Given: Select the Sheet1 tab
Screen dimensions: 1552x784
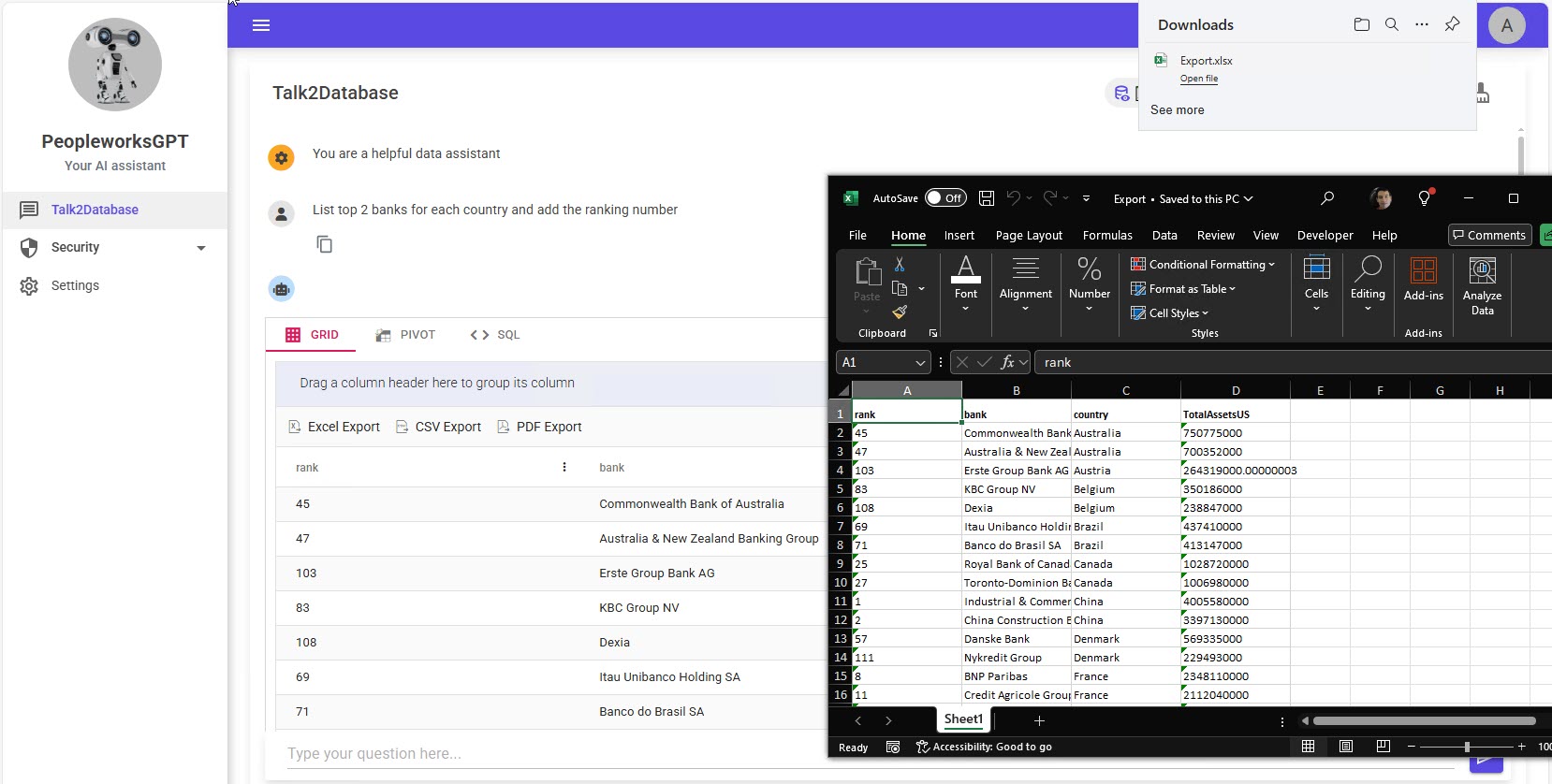Looking at the screenshot, I should tap(963, 719).
